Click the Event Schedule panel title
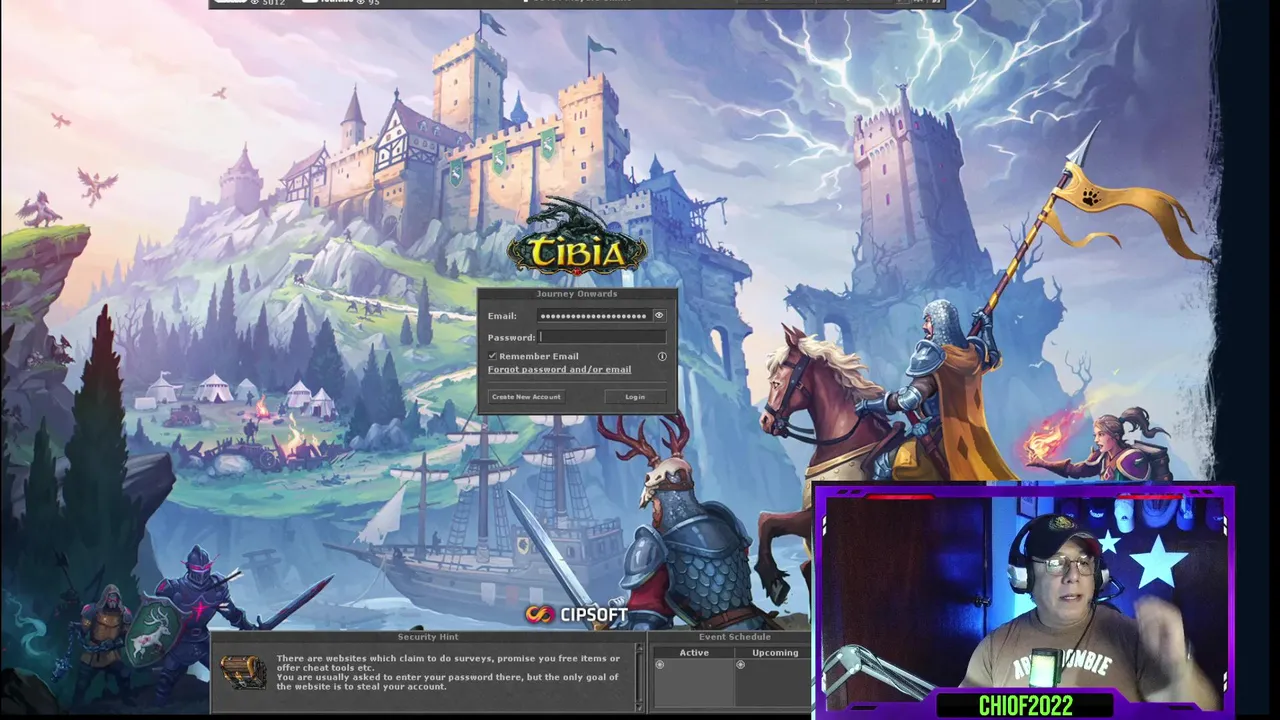The image size is (1280, 720). 734,637
